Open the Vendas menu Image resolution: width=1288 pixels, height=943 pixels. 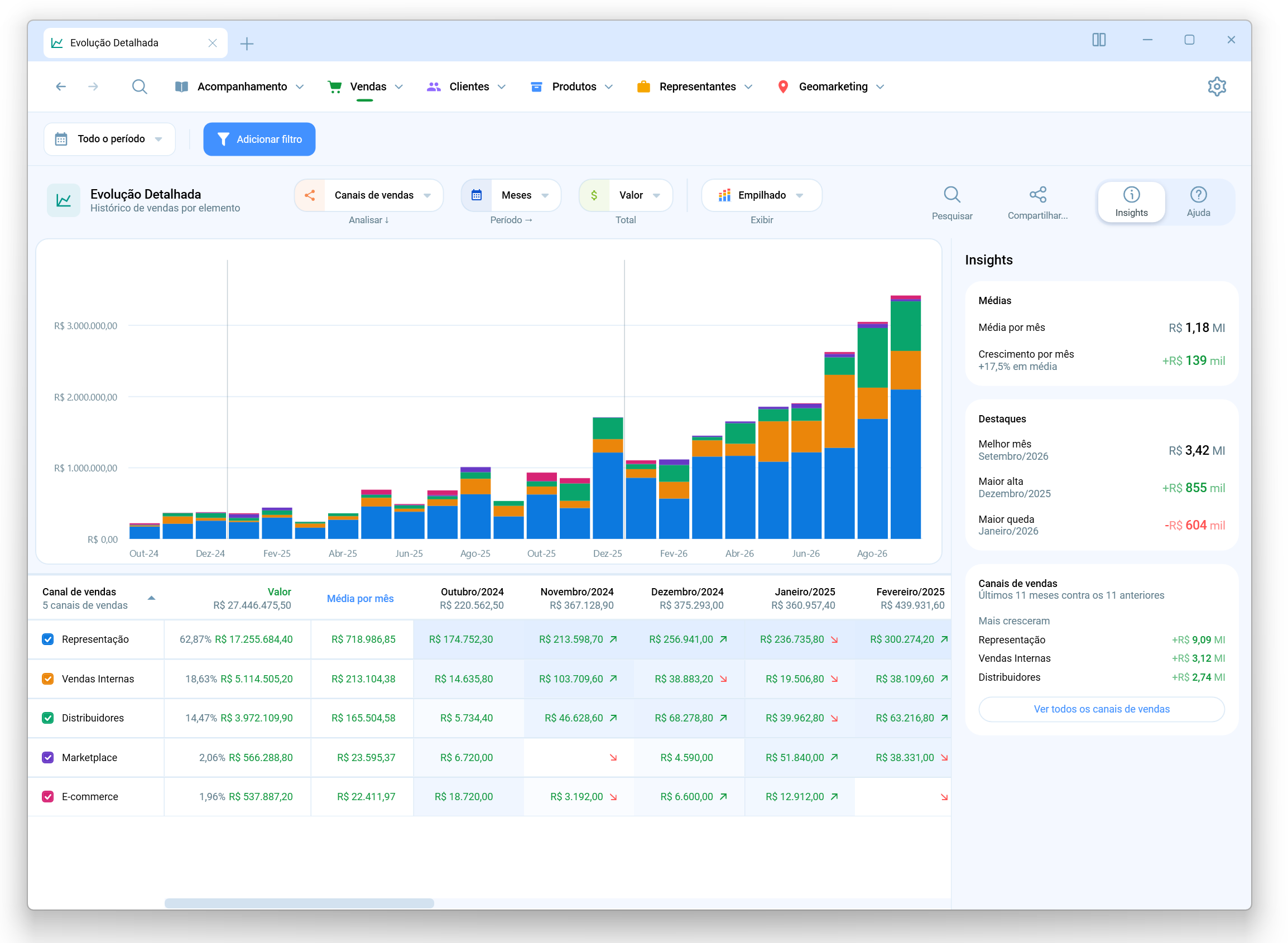click(366, 86)
